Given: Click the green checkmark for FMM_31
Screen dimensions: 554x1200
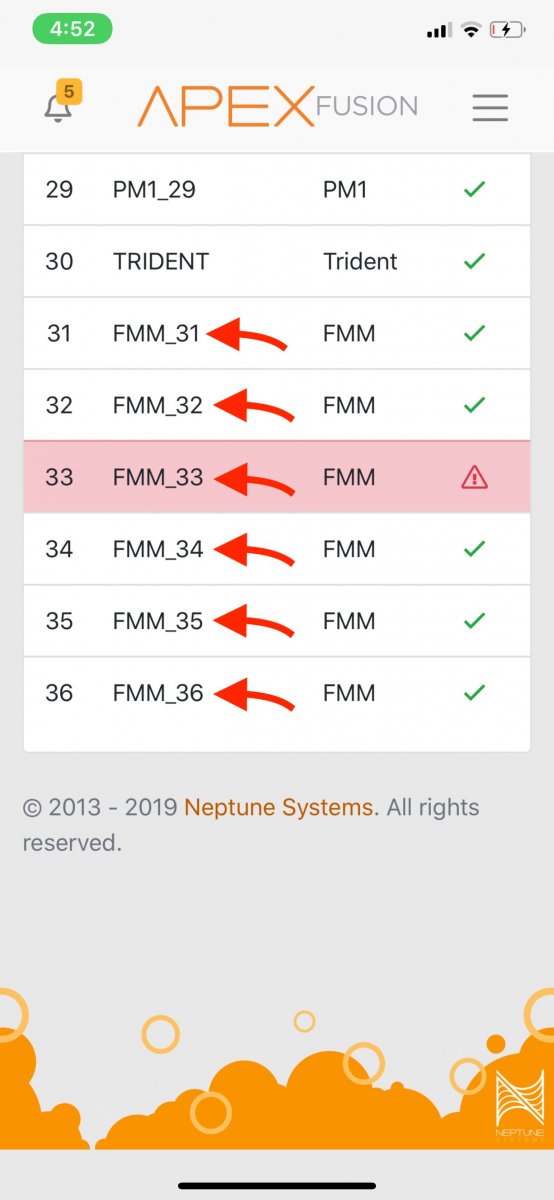Looking at the screenshot, I should point(474,333).
